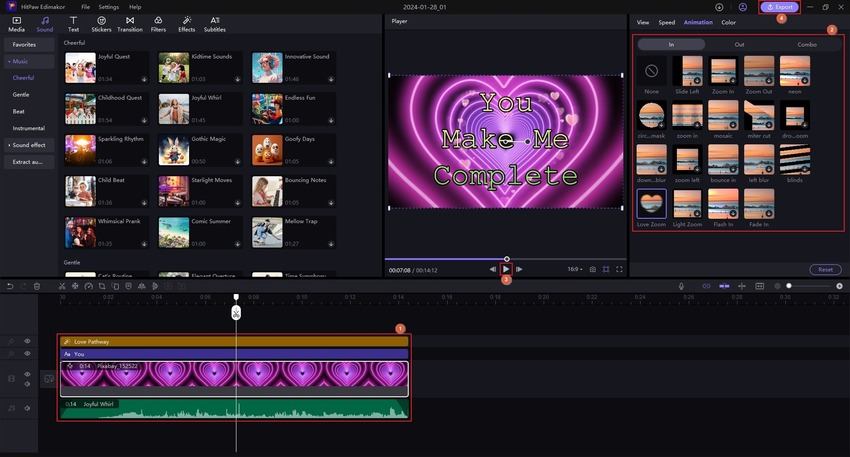
Task: Click the undo arrow in timeline toolbar
Action: [10, 286]
